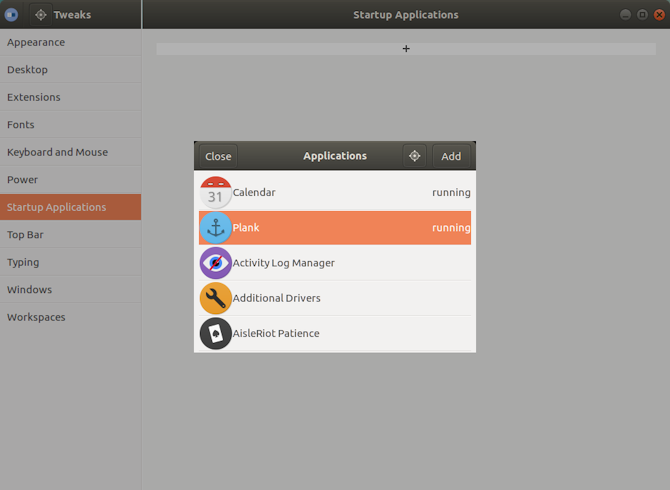
Task: Minimize the Tweaks window
Action: (x=625, y=15)
